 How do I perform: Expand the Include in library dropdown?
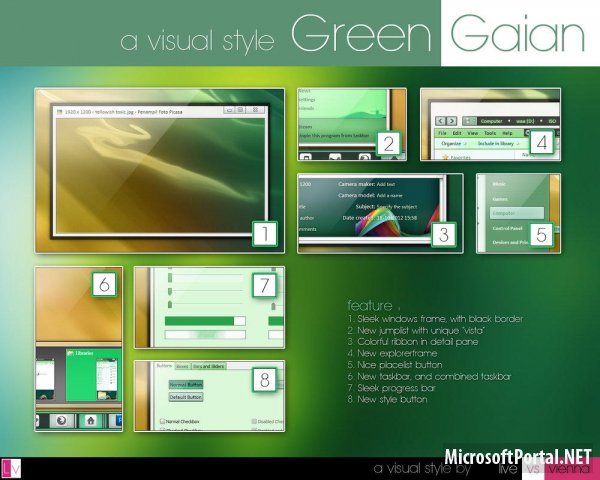pos(498,144)
